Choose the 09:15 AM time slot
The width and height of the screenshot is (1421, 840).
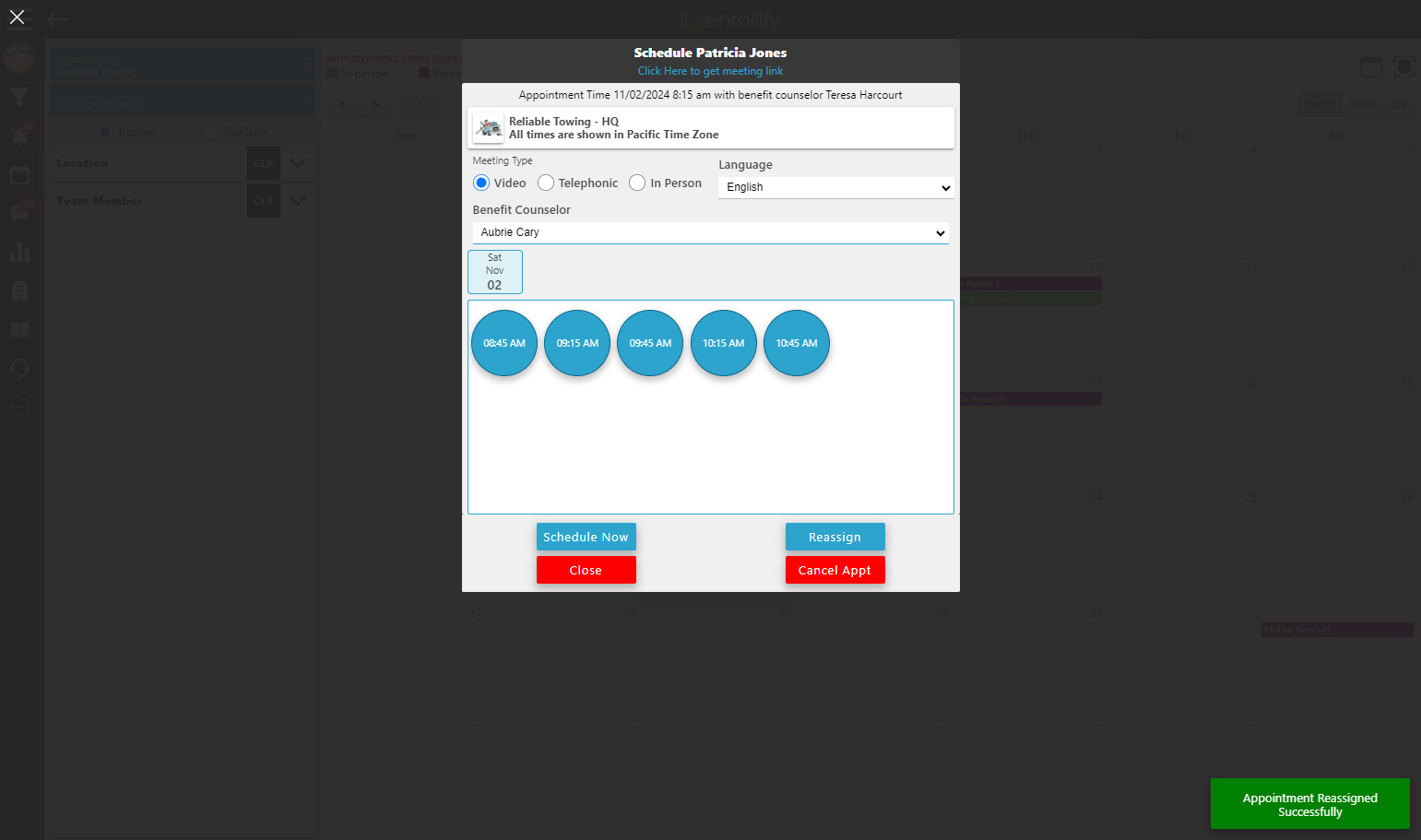coord(577,343)
